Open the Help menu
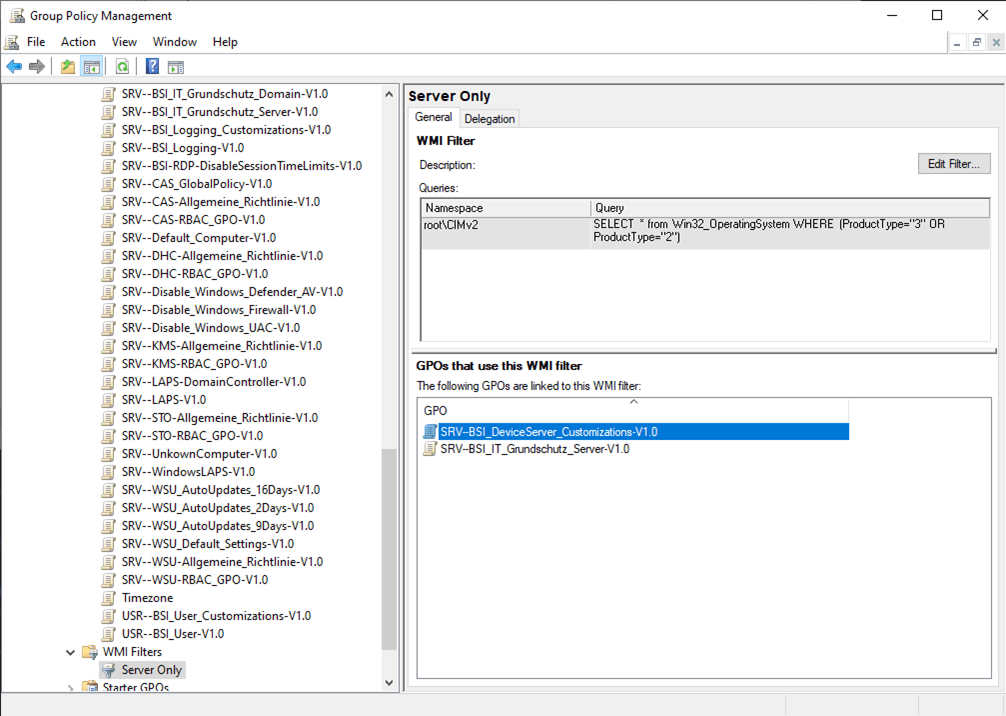 click(x=225, y=42)
